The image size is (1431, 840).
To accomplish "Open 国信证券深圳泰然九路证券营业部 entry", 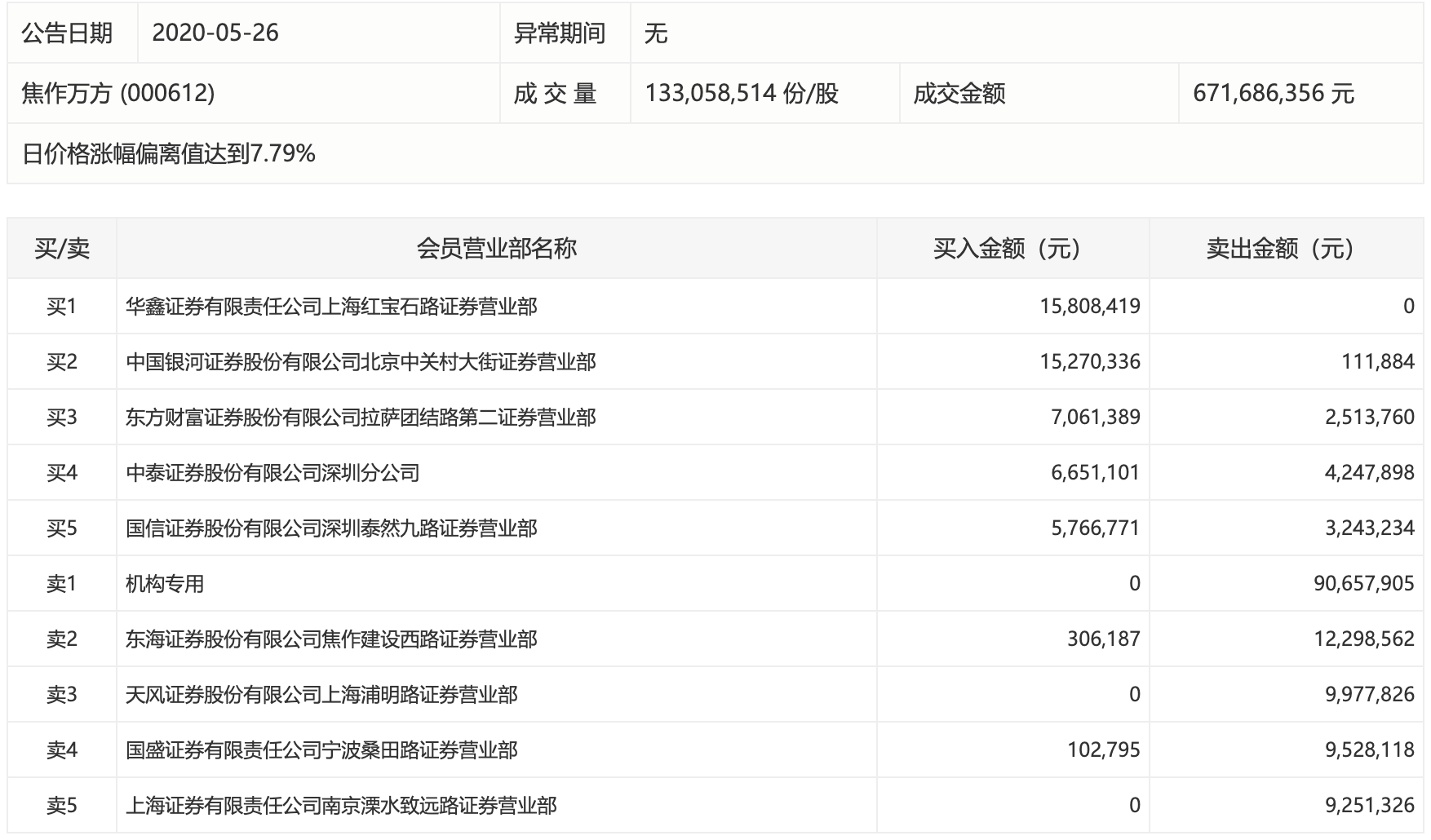I will click(331, 528).
